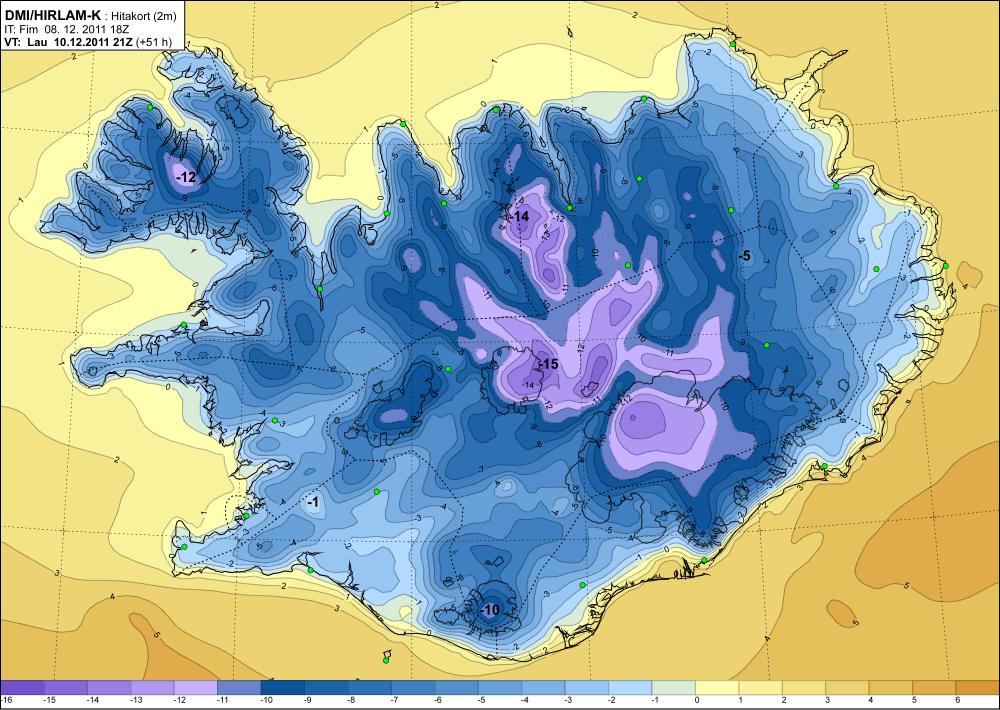Viewport: 1000px width, 710px height.
Task: Pick the pale yellow legend swatch between 0 and 1
Action: (x=717, y=687)
